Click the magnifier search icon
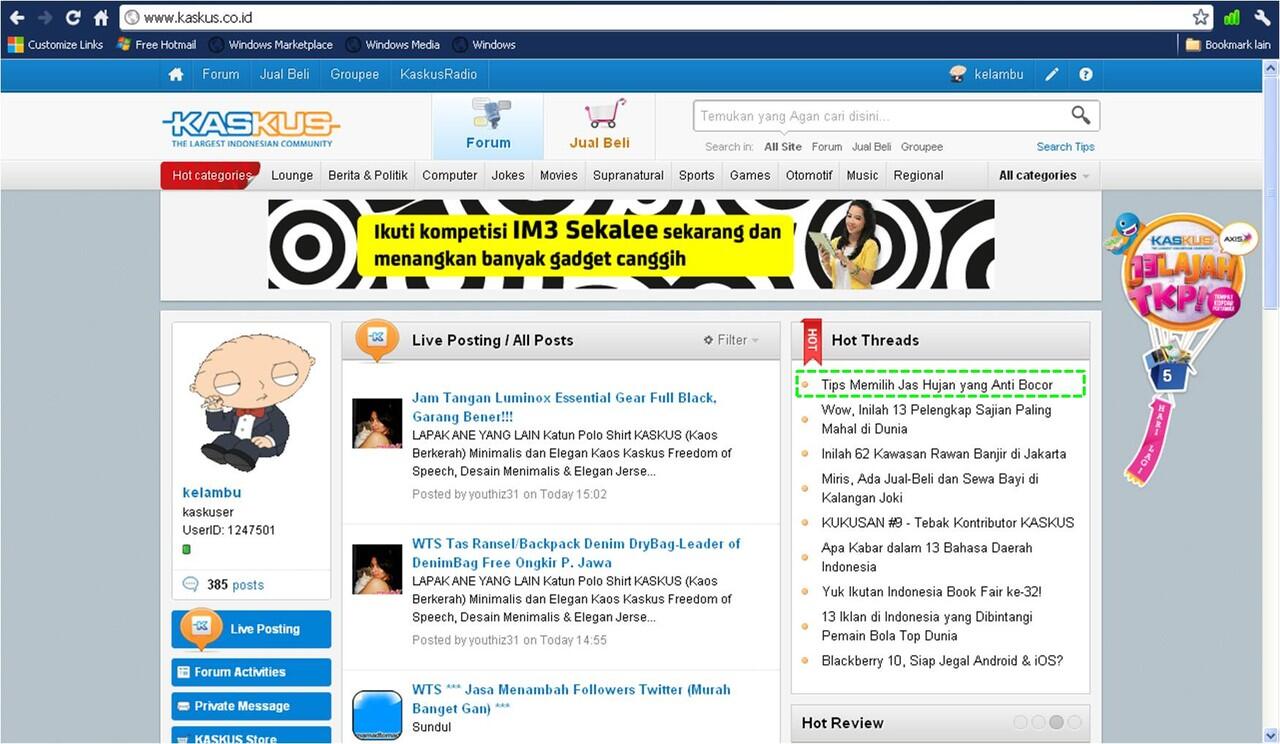Screen dimensions: 1280x744 (x=1081, y=115)
